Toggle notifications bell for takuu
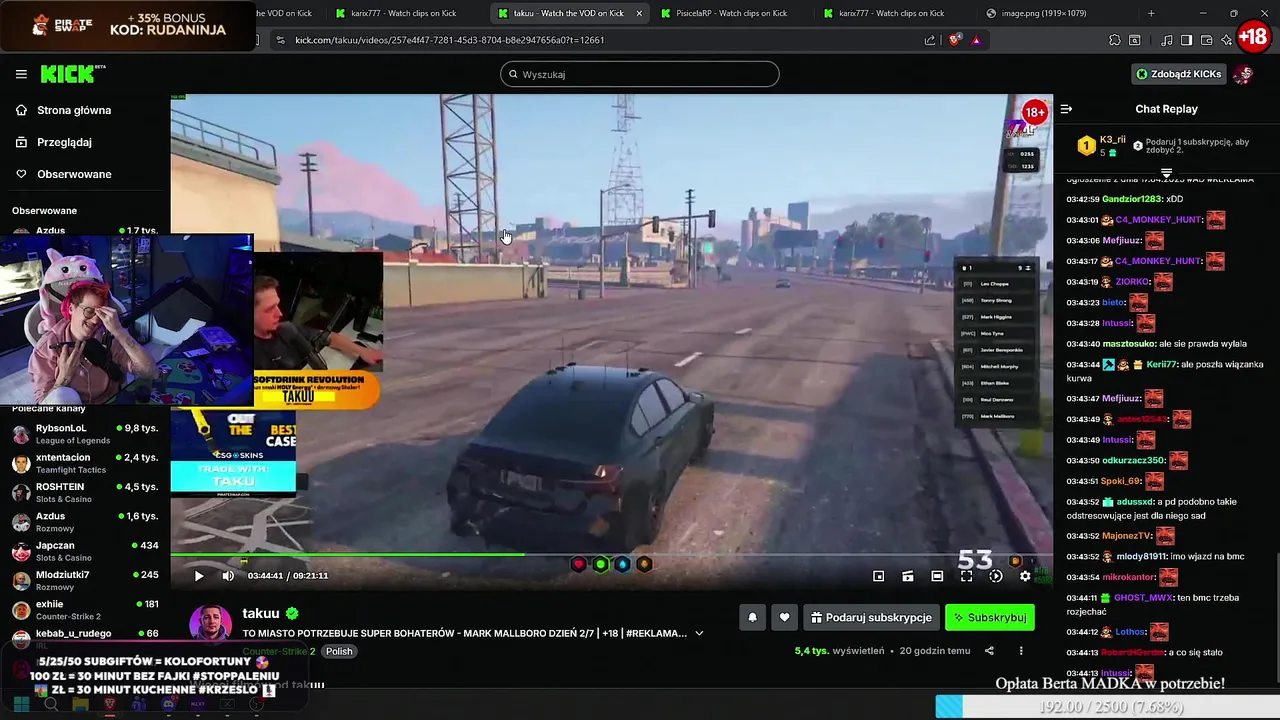 pos(753,618)
